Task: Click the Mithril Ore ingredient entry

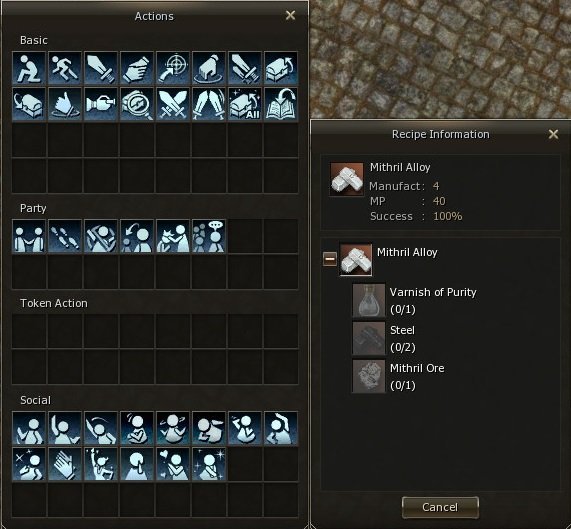Action: pyautogui.click(x=399, y=376)
